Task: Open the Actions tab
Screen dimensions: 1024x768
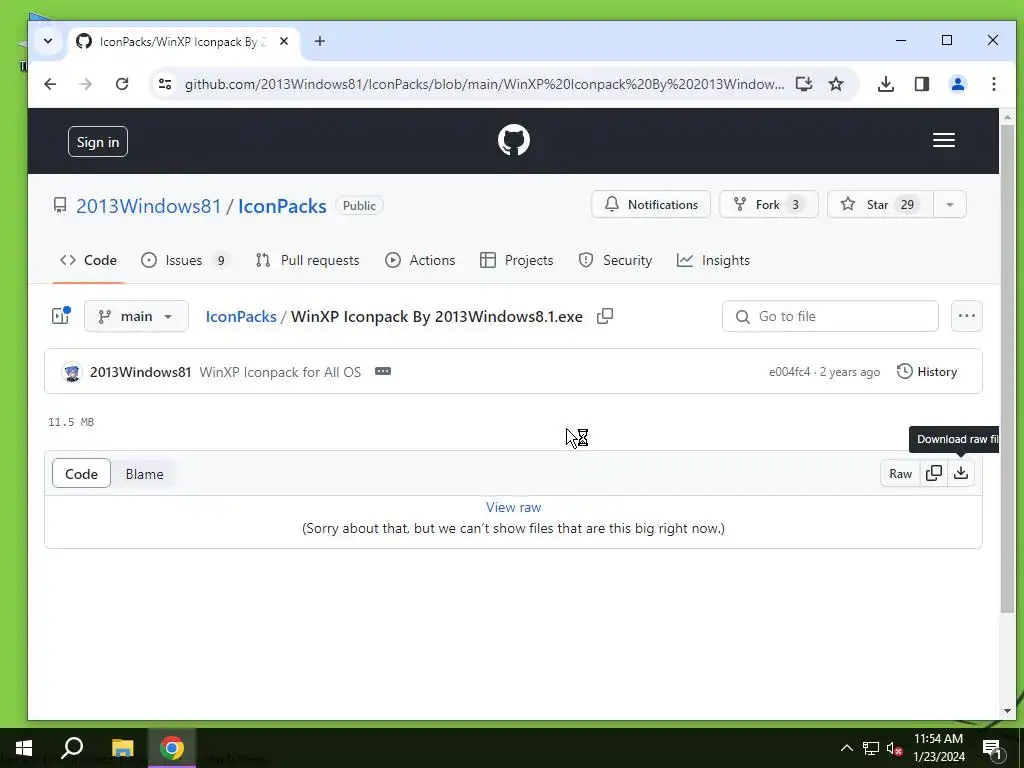Action: pos(421,260)
